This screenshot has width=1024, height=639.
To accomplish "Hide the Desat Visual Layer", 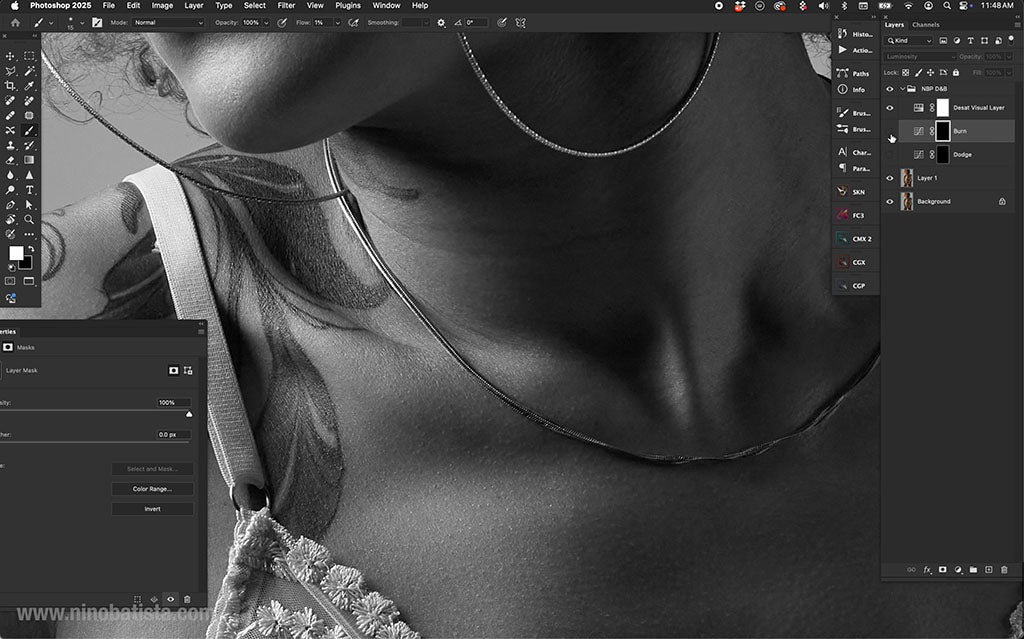I will pos(889,107).
